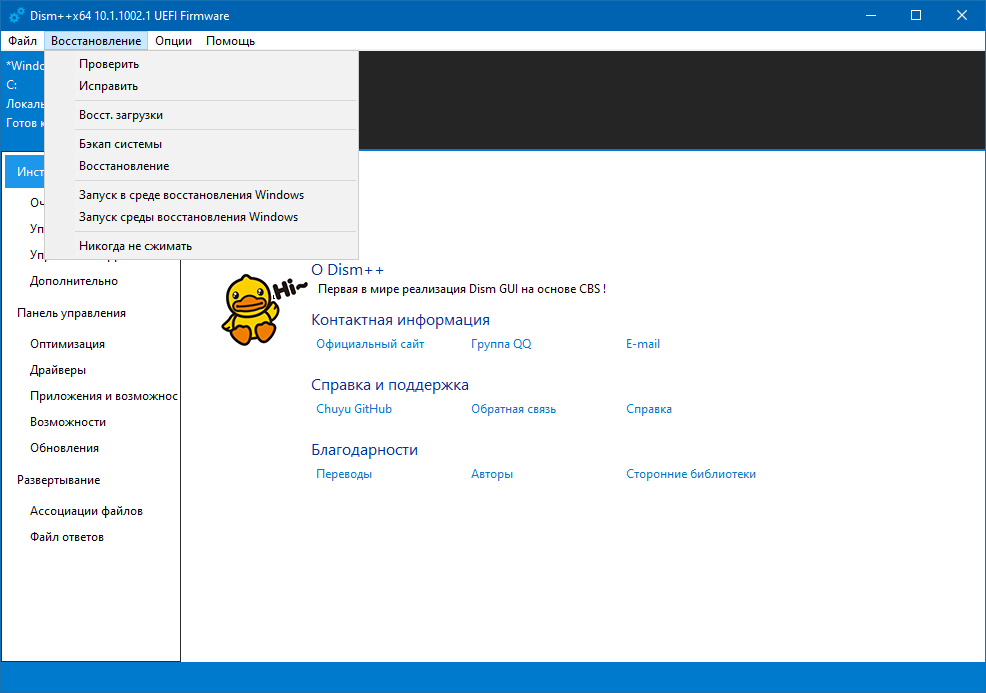986x693 pixels.
Task: Go to Драйверы in the sidebar
Action: click(x=58, y=370)
